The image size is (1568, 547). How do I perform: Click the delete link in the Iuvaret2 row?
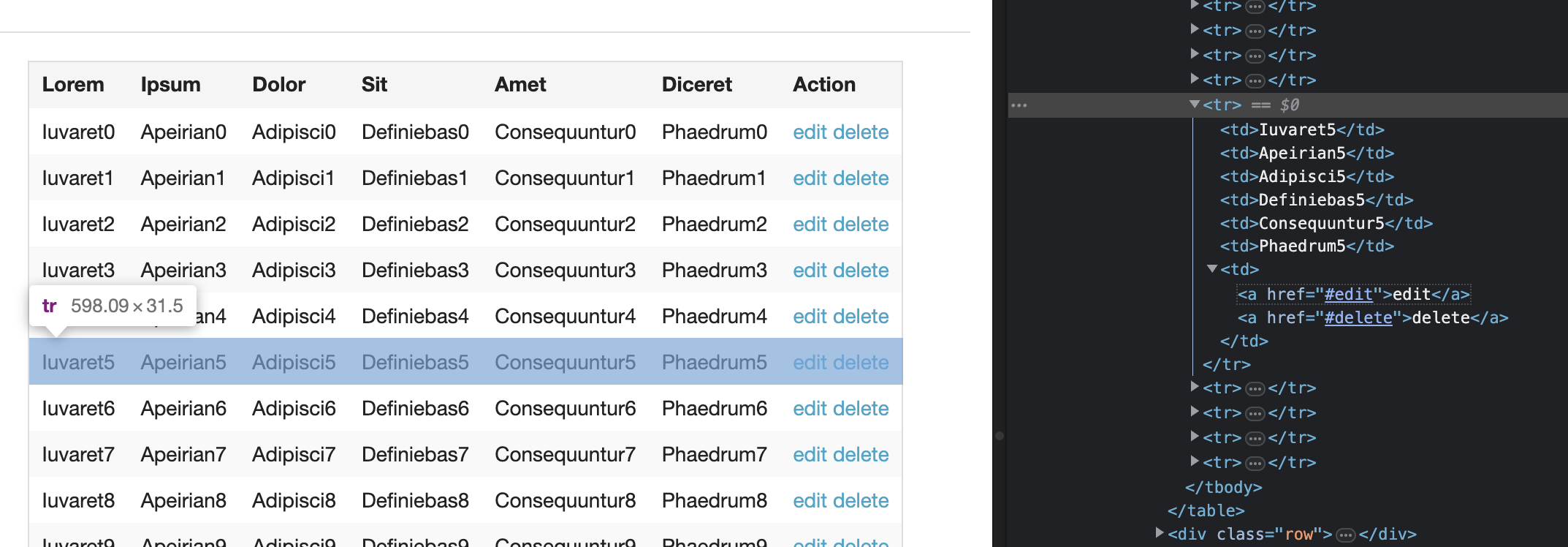click(861, 225)
